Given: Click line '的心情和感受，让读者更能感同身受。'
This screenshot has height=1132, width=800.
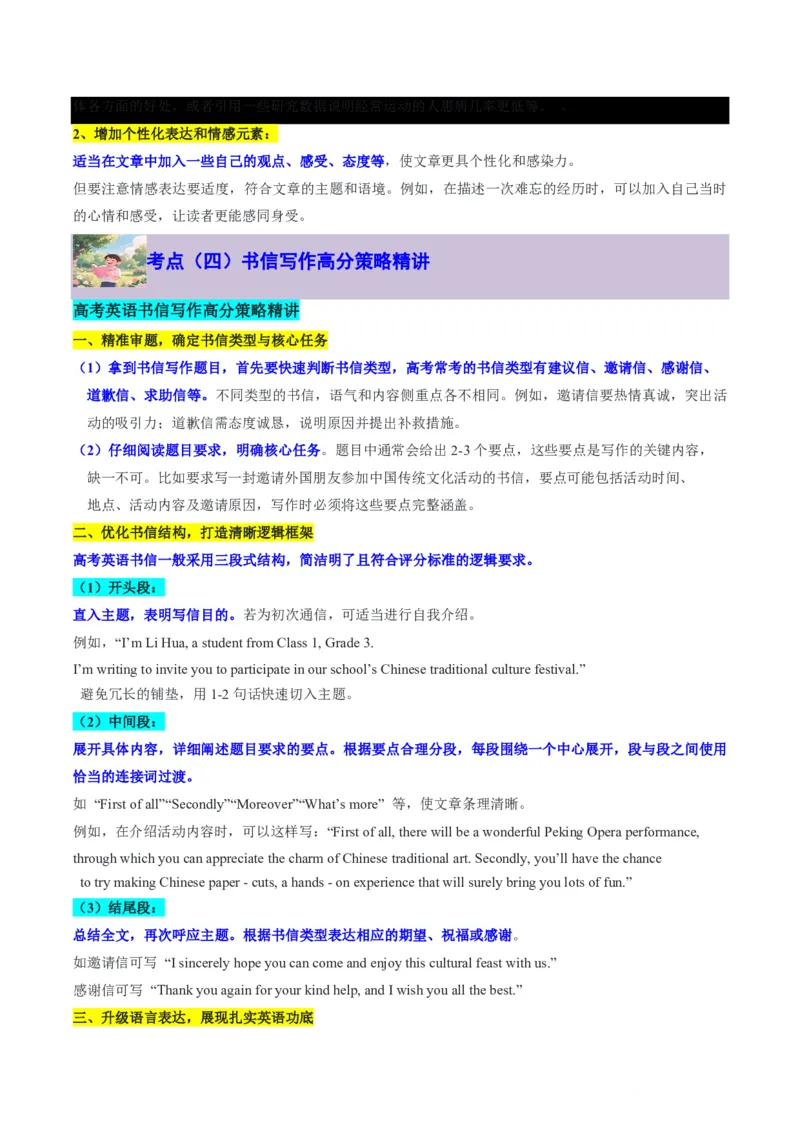Looking at the screenshot, I should point(190,216).
